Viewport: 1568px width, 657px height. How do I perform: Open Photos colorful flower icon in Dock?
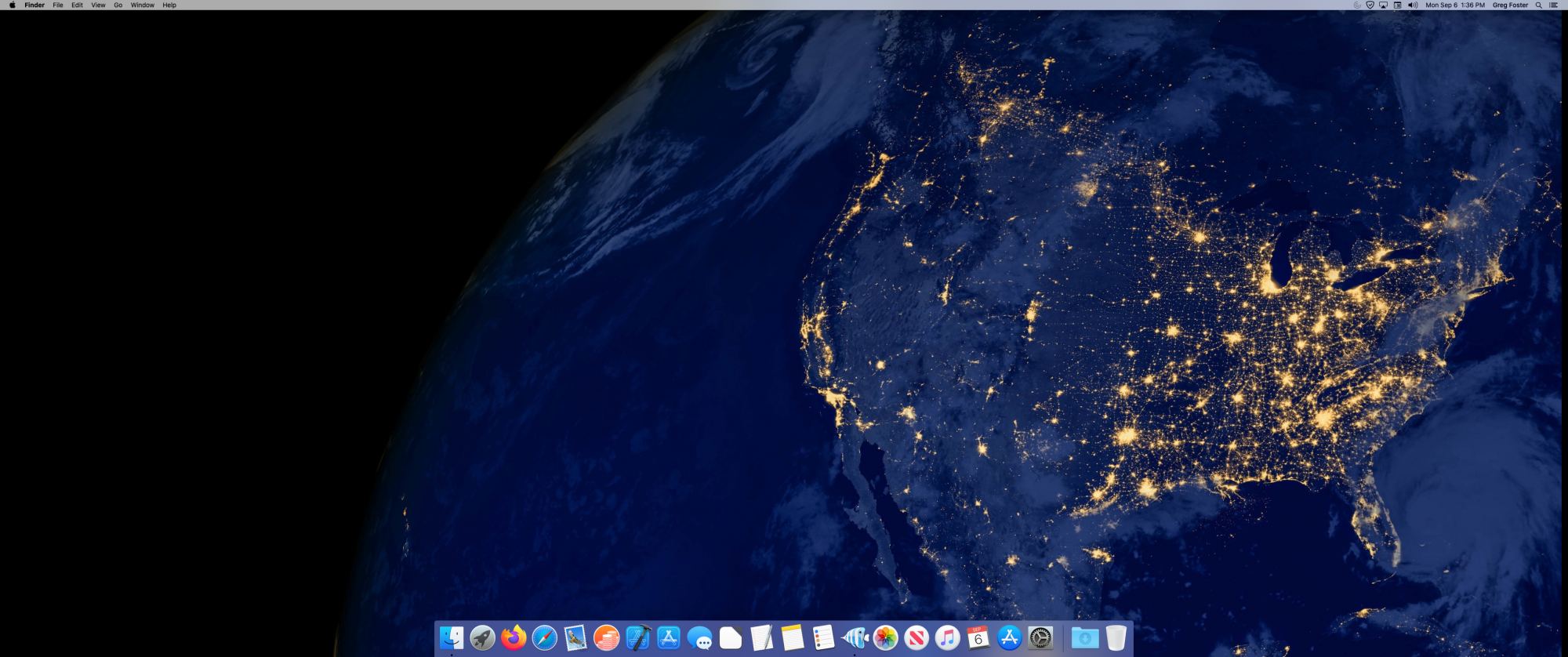click(886, 638)
